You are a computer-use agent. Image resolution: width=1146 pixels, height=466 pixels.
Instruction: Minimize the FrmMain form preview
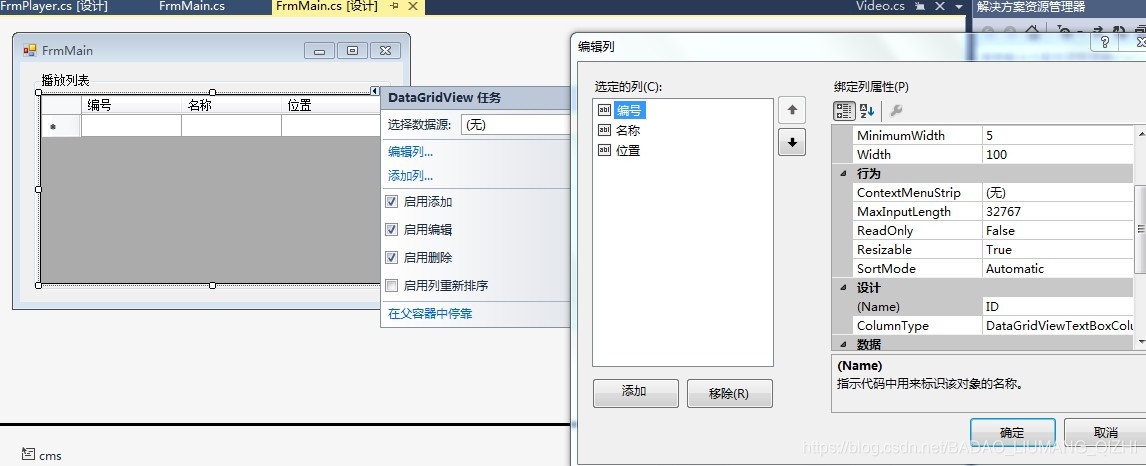point(319,50)
